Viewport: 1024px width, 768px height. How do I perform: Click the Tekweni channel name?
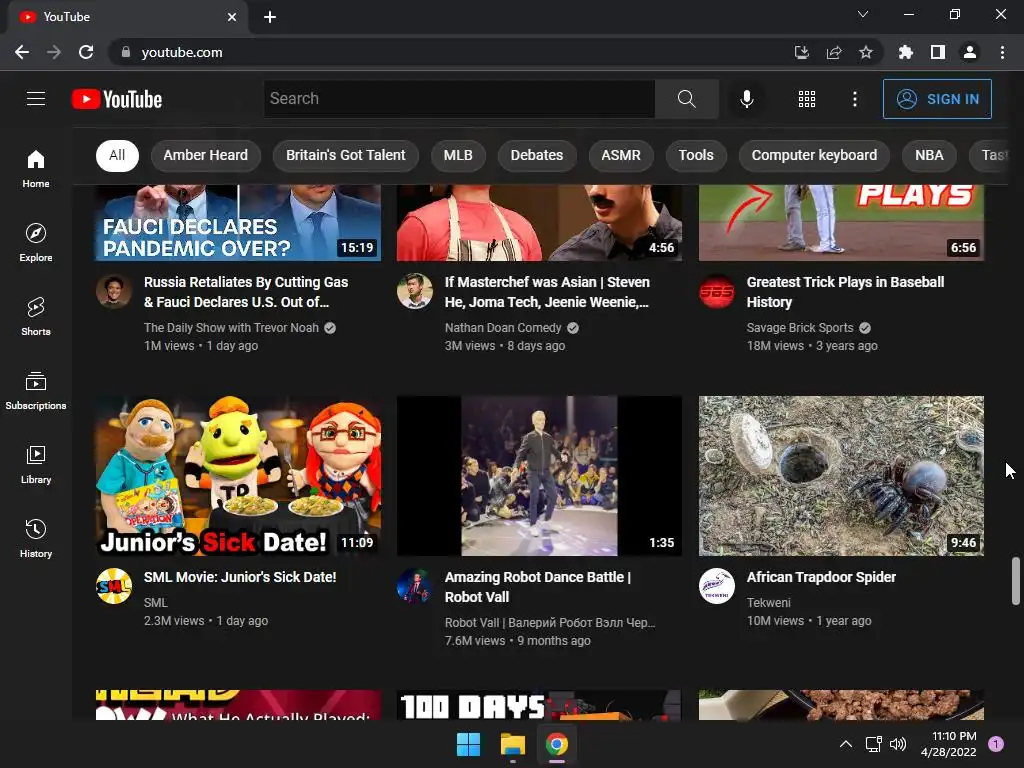click(769, 603)
